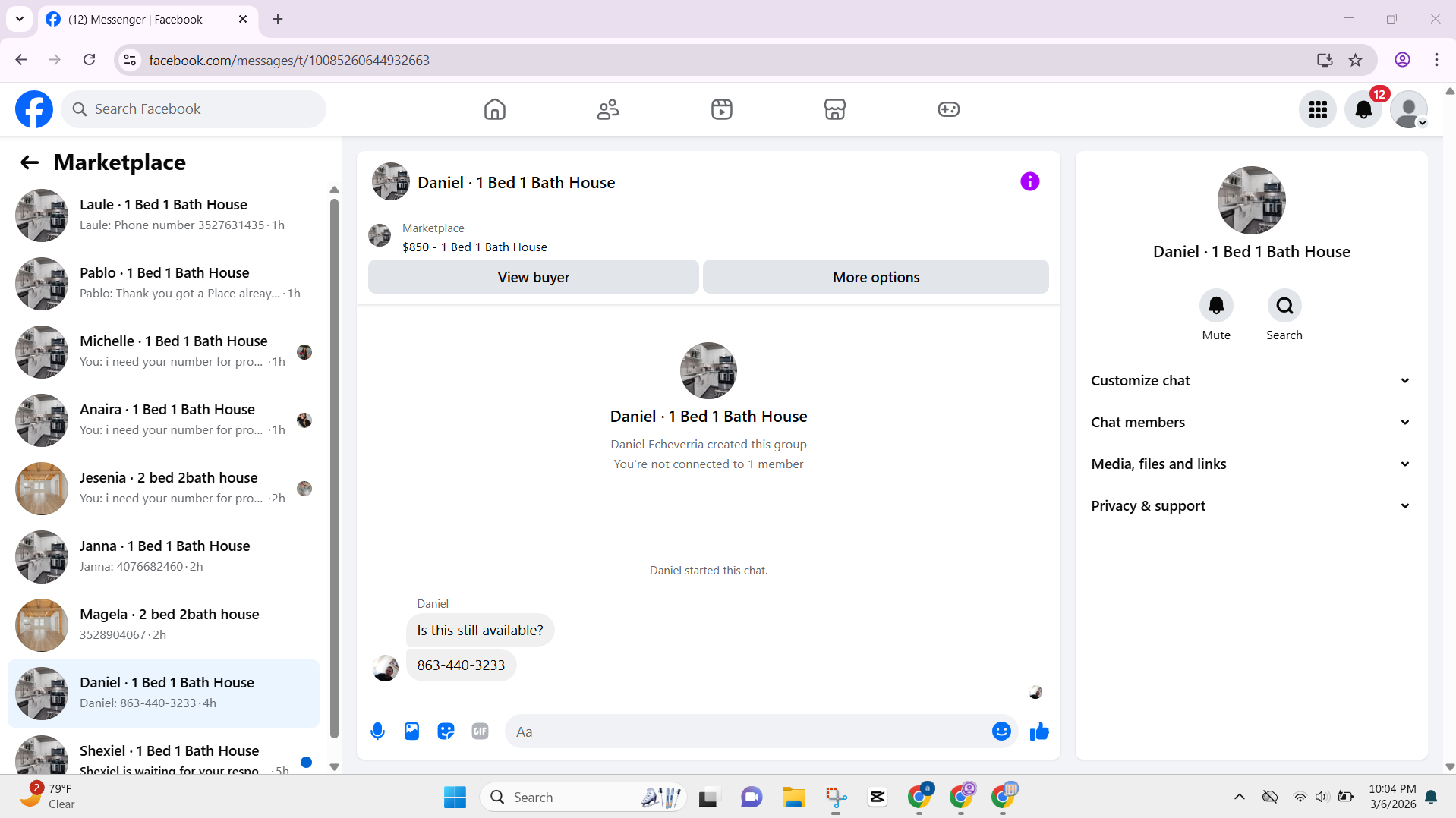View site information icon in address bar
1456x818 pixels.
(131, 60)
